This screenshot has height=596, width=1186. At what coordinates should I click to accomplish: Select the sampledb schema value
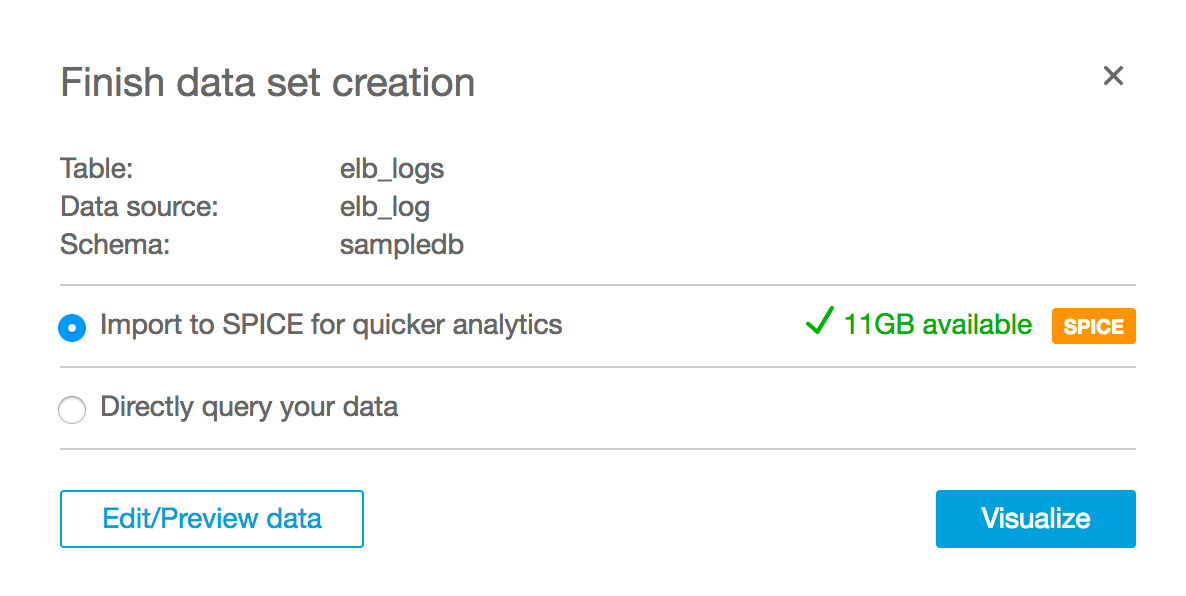[401, 245]
